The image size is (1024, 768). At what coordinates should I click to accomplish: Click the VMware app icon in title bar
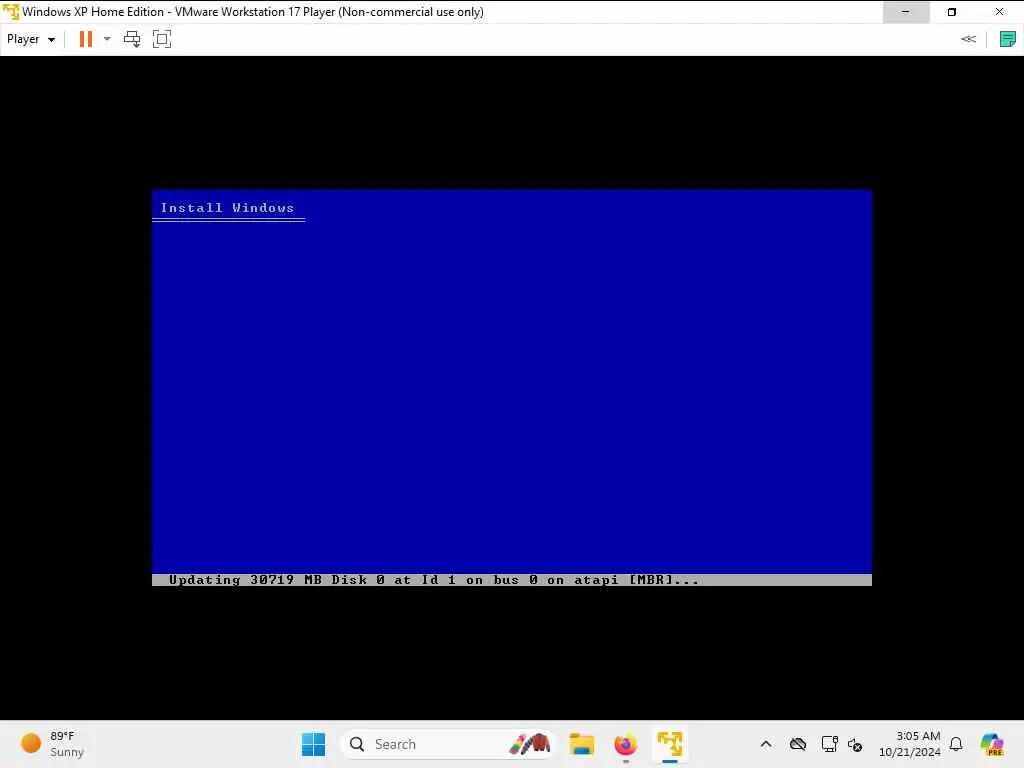coord(10,12)
